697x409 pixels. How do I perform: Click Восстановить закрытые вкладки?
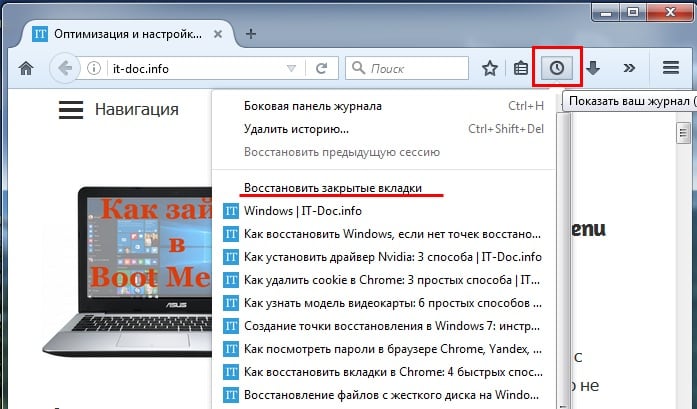click(332, 187)
